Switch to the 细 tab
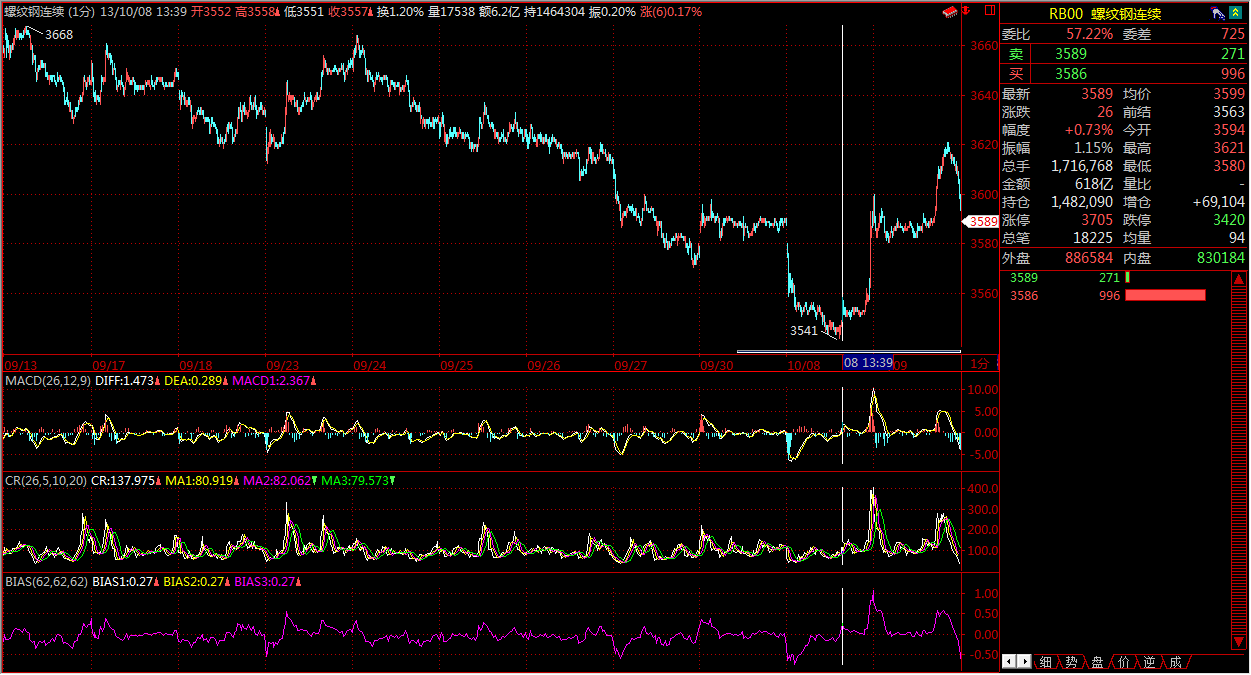The height and width of the screenshot is (675, 1251). pos(1045,662)
